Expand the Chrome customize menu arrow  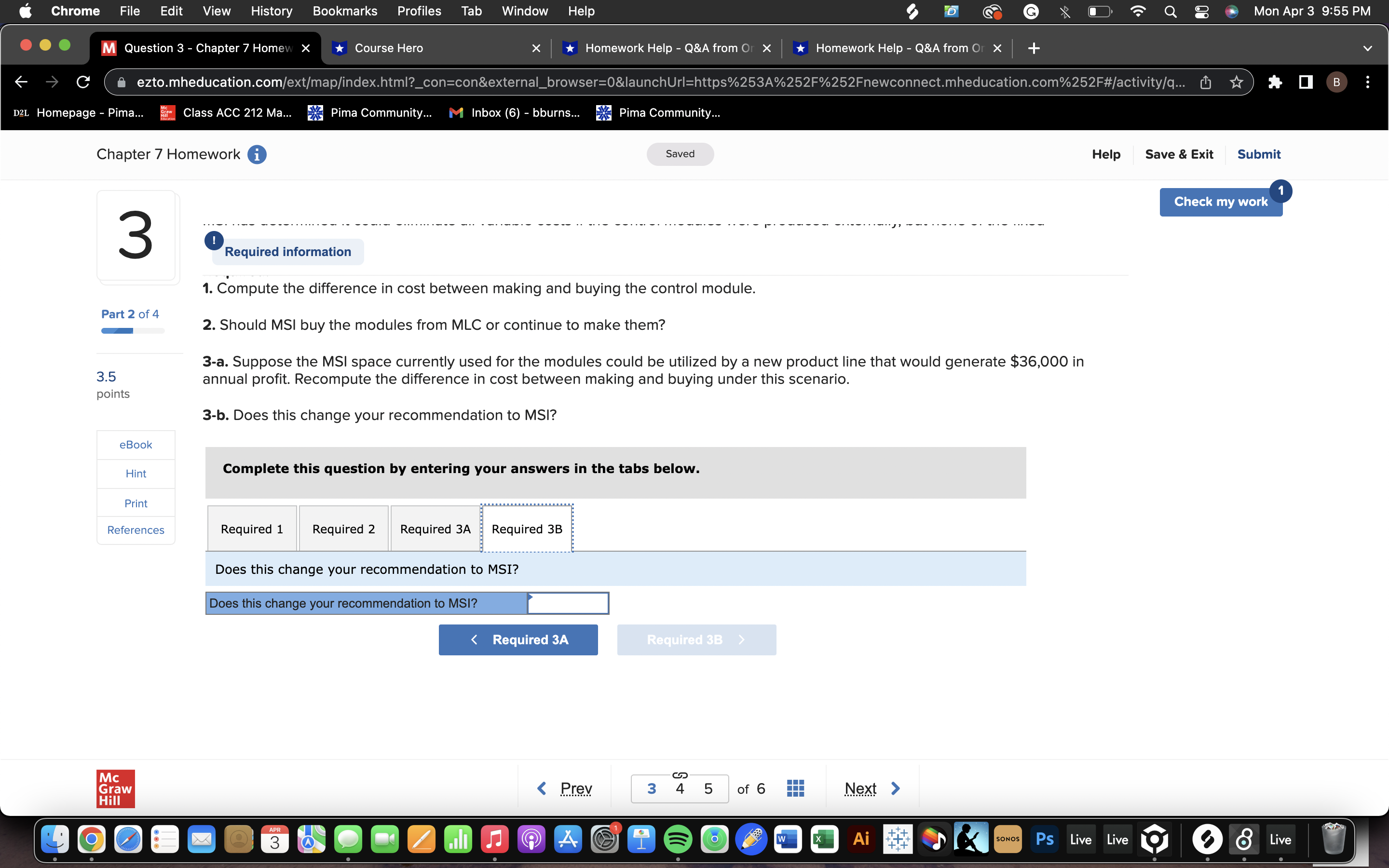click(1368, 48)
